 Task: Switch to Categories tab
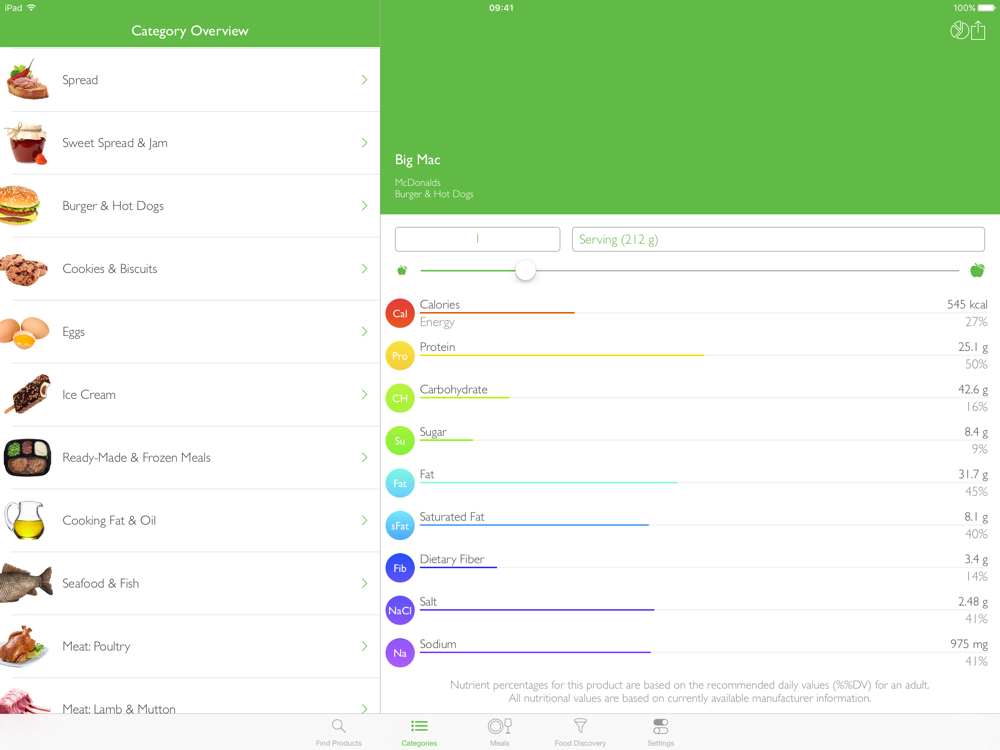point(419,732)
